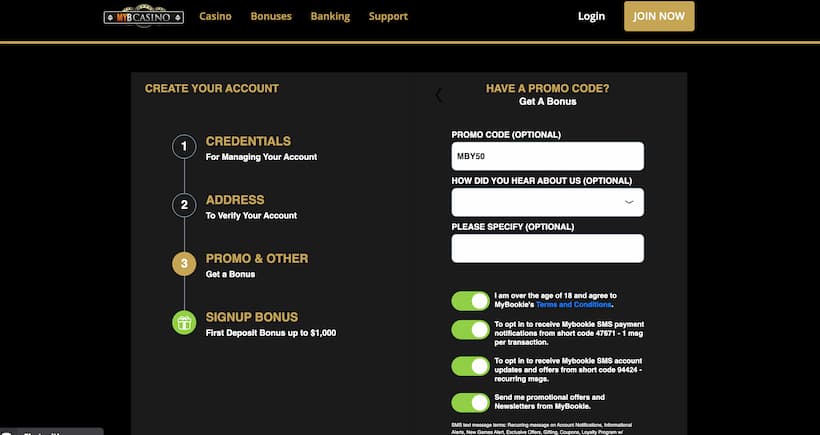Click the PROMO & OTHER step heading
820x435 pixels.
257,258
